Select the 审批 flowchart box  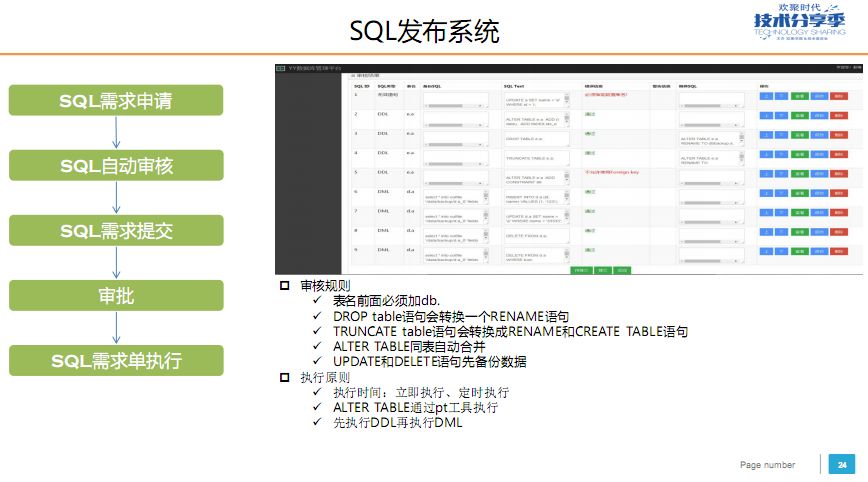click(116, 296)
